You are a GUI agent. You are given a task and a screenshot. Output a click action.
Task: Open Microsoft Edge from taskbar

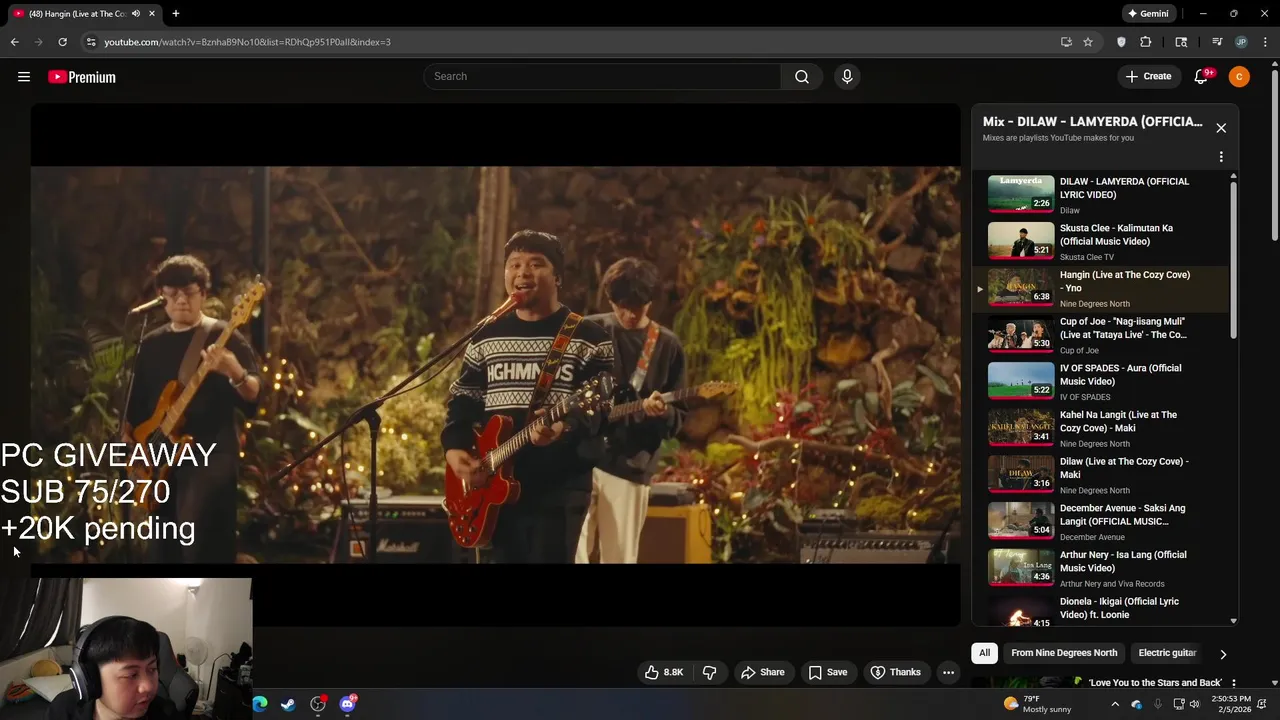(260, 704)
